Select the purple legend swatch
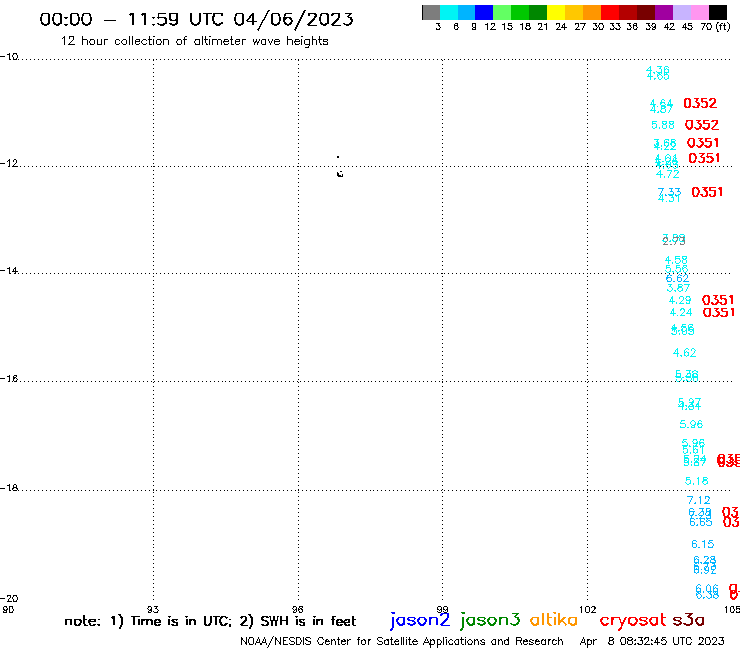This screenshot has height=650, width=740. 664,12
